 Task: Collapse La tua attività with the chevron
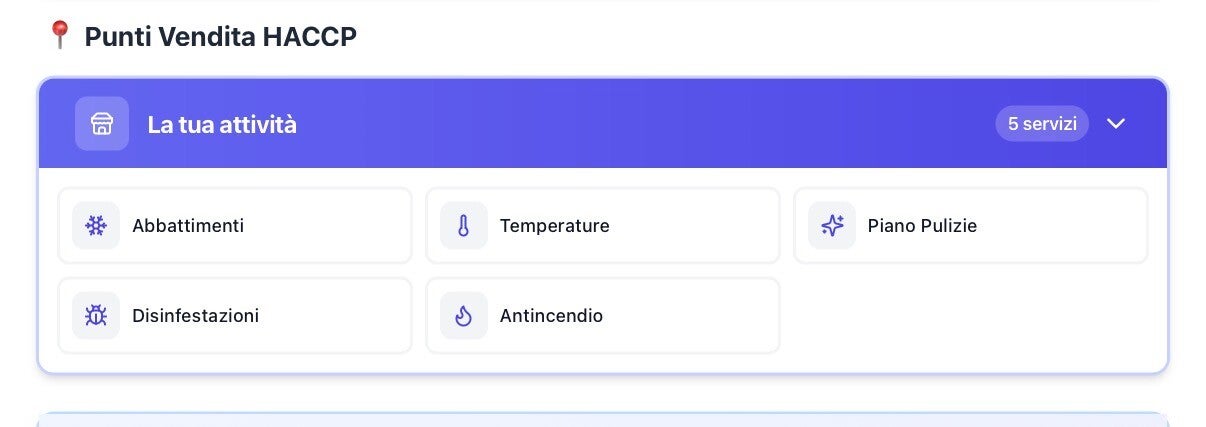click(1116, 124)
